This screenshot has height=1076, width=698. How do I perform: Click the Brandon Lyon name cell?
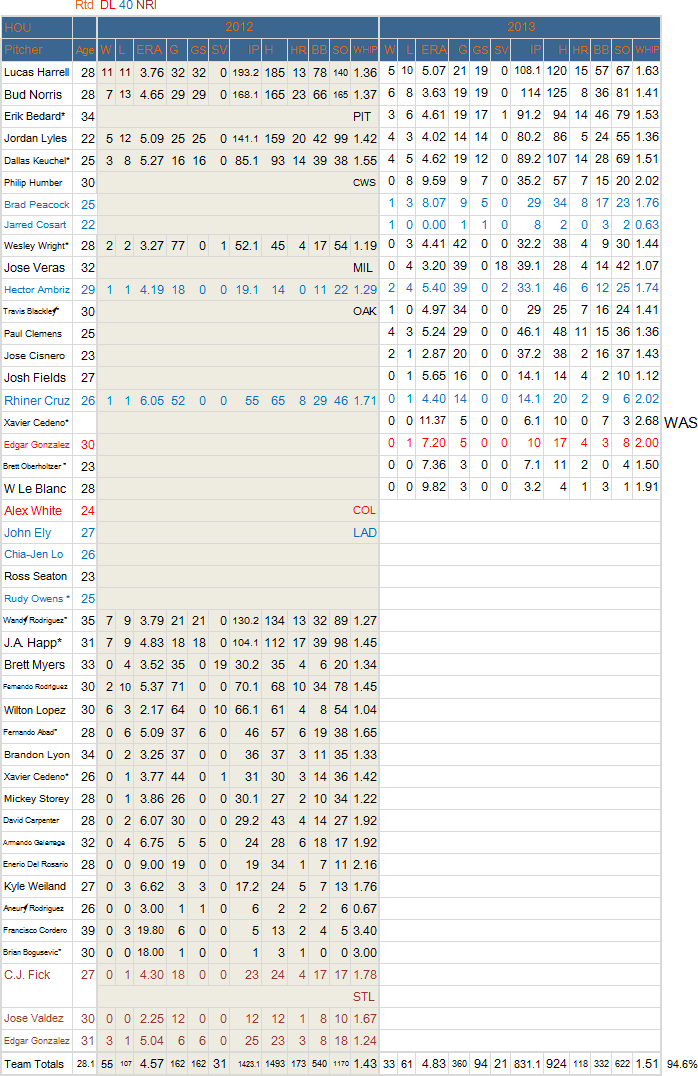pyautogui.click(x=37, y=754)
